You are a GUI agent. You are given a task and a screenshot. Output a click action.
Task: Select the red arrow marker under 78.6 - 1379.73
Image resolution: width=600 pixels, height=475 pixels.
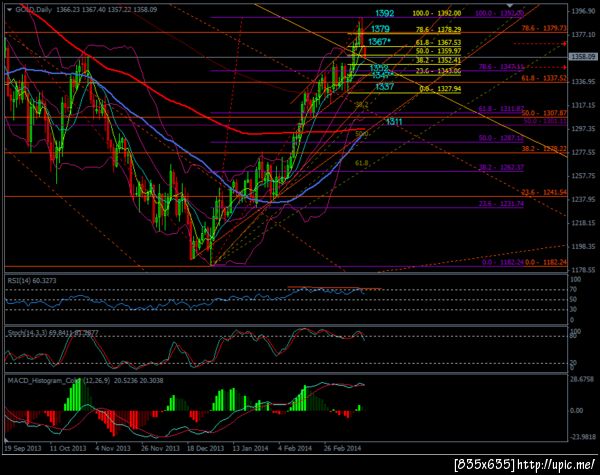coord(564,44)
